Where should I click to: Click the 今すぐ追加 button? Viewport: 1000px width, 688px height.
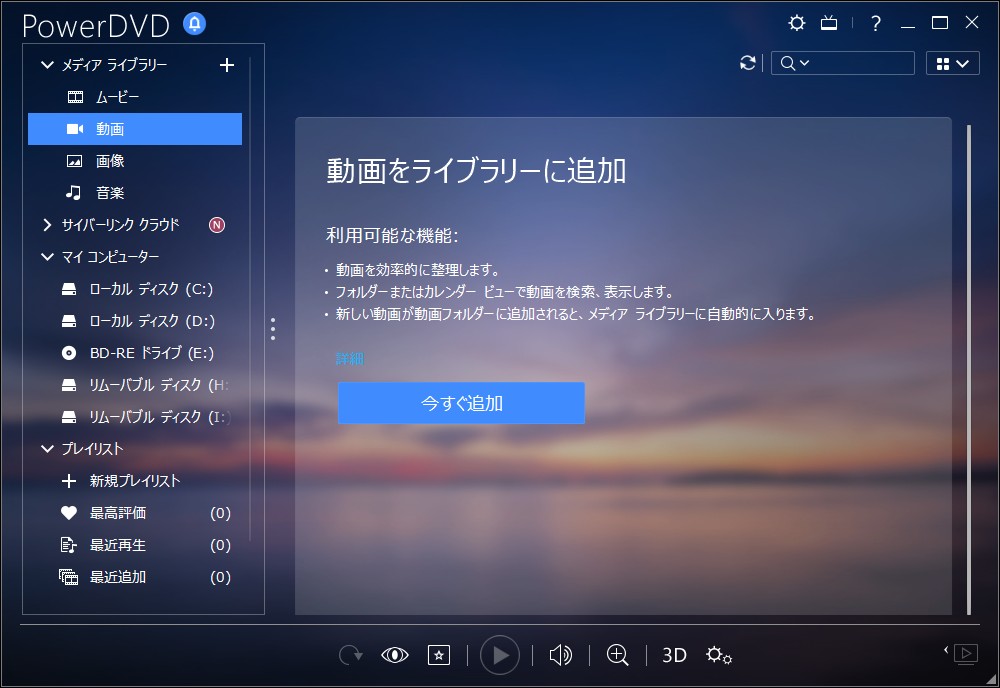click(461, 403)
